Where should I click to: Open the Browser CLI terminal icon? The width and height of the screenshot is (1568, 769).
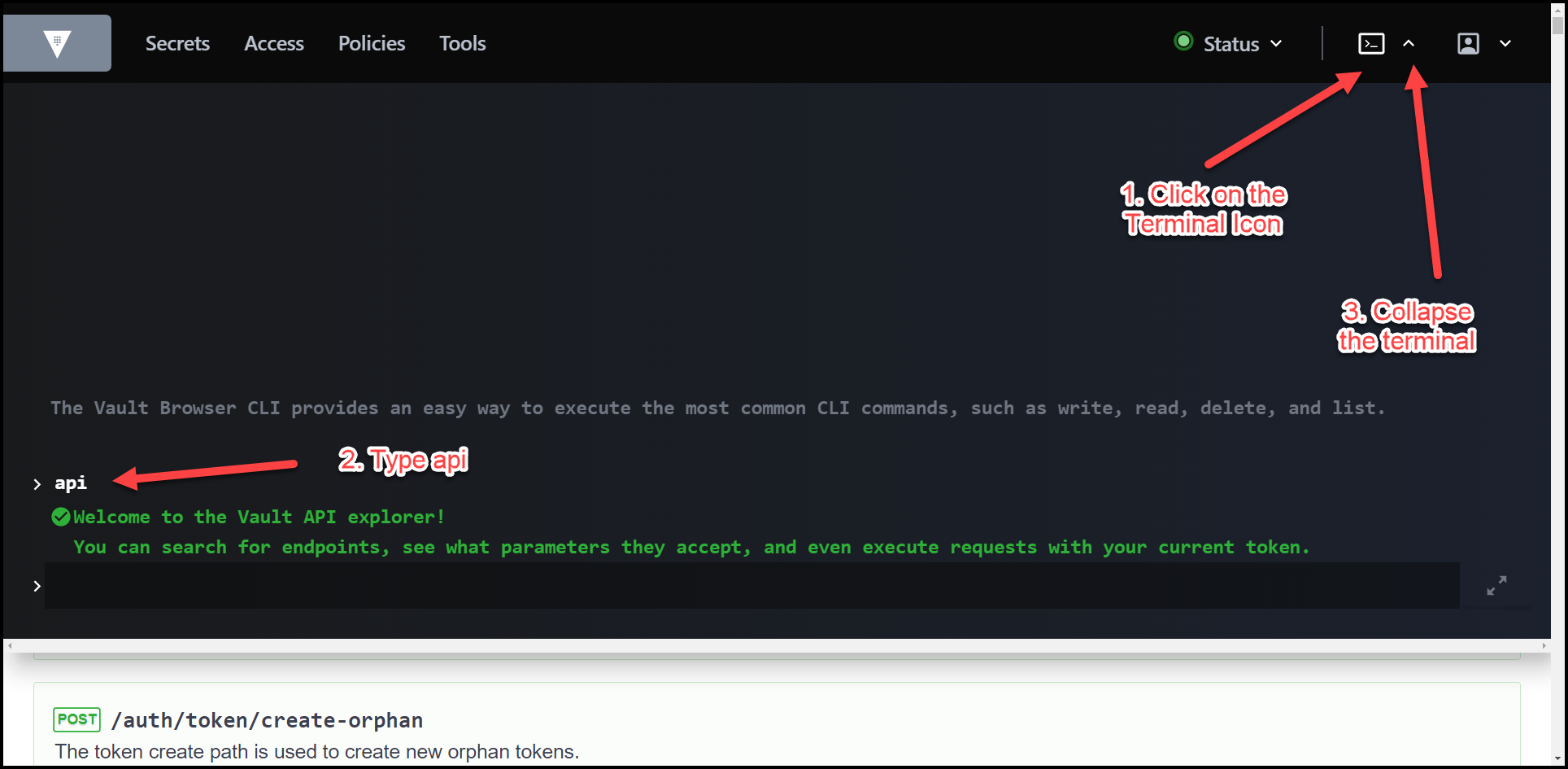1370,43
